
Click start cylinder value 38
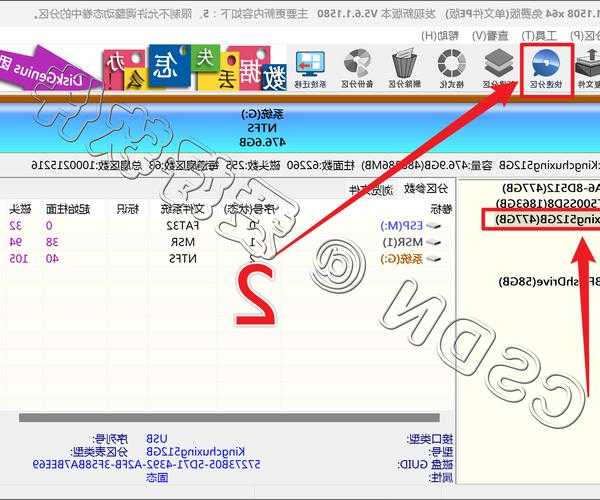(52, 243)
